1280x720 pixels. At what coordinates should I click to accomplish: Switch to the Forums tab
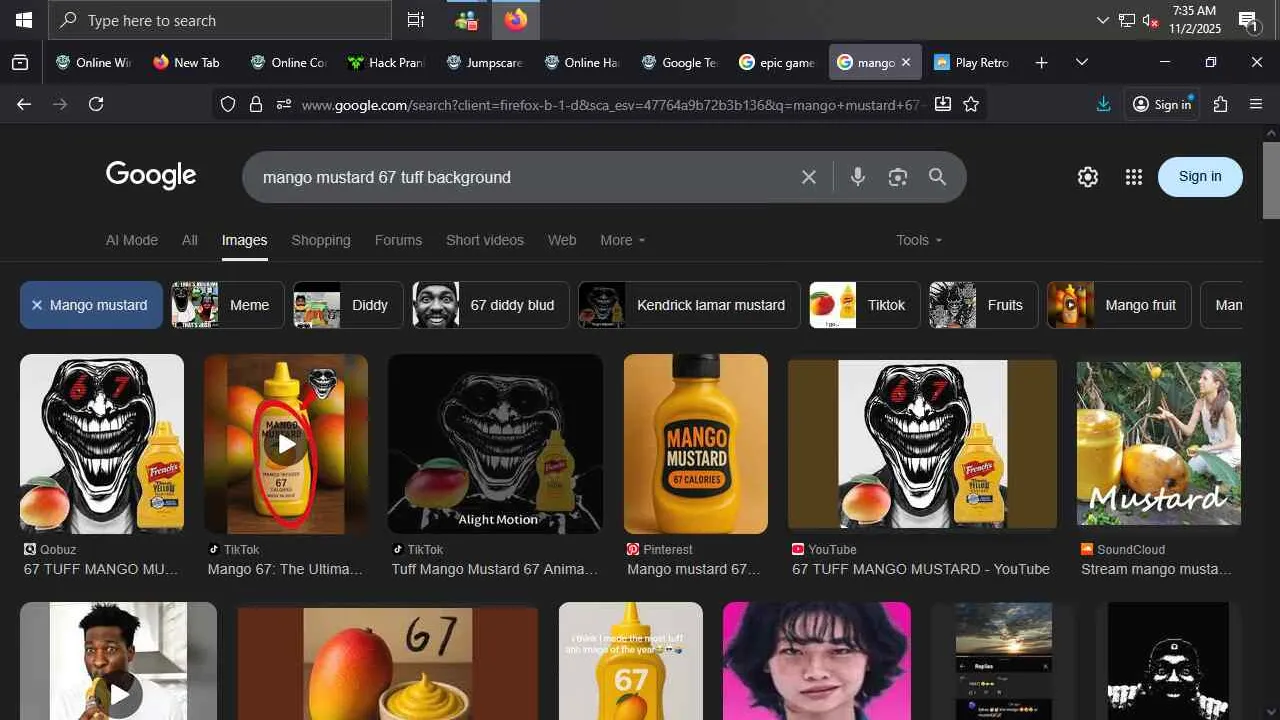coord(398,240)
